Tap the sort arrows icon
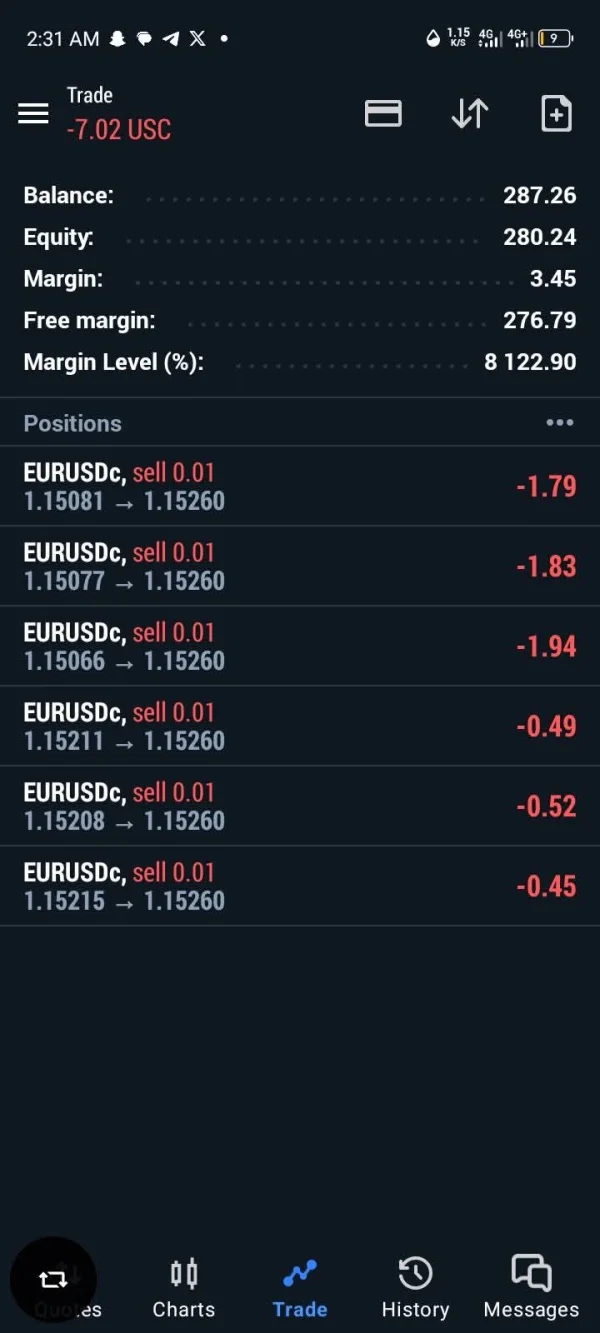Screen dimensions: 600x1333 (x=469, y=114)
